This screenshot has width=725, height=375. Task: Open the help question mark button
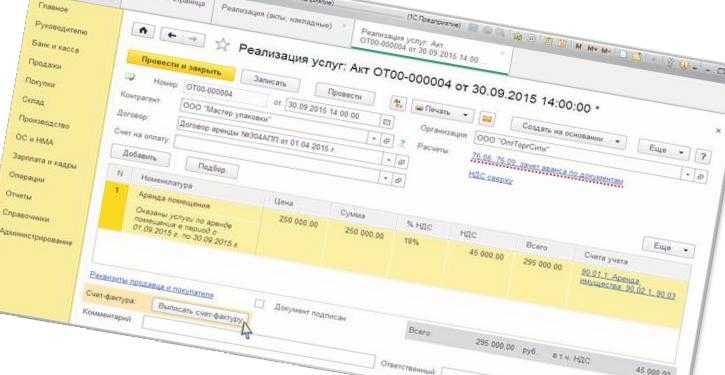(703, 156)
